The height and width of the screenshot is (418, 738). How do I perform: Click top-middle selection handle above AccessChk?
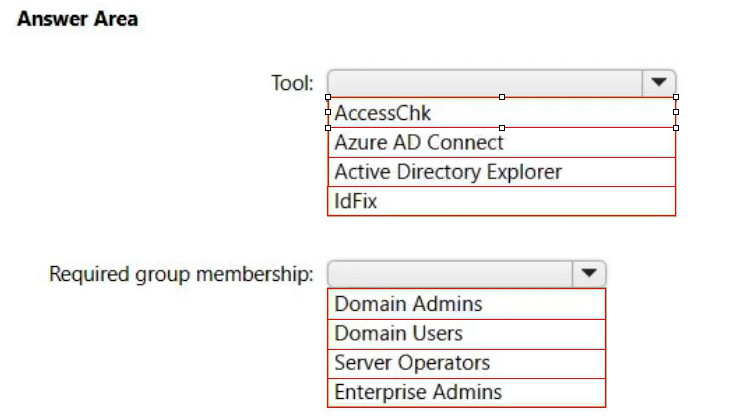(502, 97)
